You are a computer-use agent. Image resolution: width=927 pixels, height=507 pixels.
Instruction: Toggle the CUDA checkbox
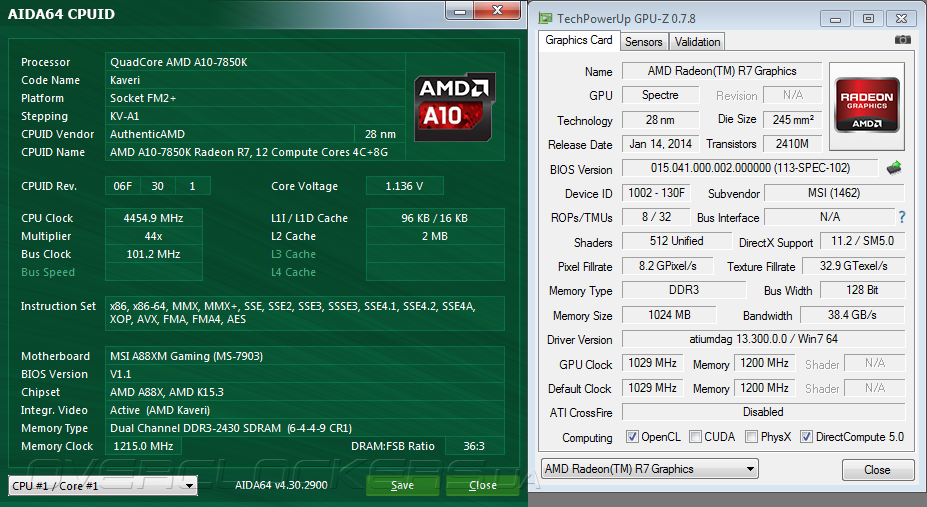click(695, 437)
